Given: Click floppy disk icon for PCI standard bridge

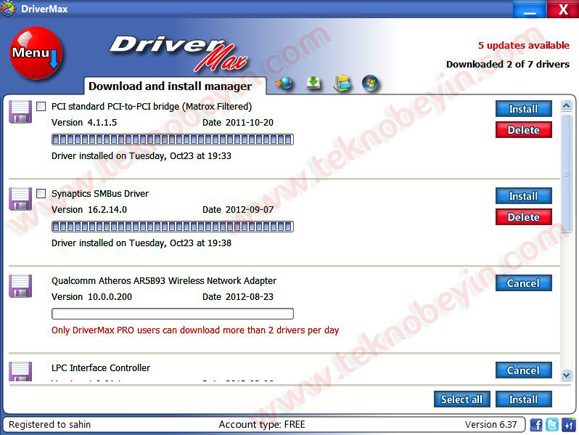Looking at the screenshot, I should point(20,112).
